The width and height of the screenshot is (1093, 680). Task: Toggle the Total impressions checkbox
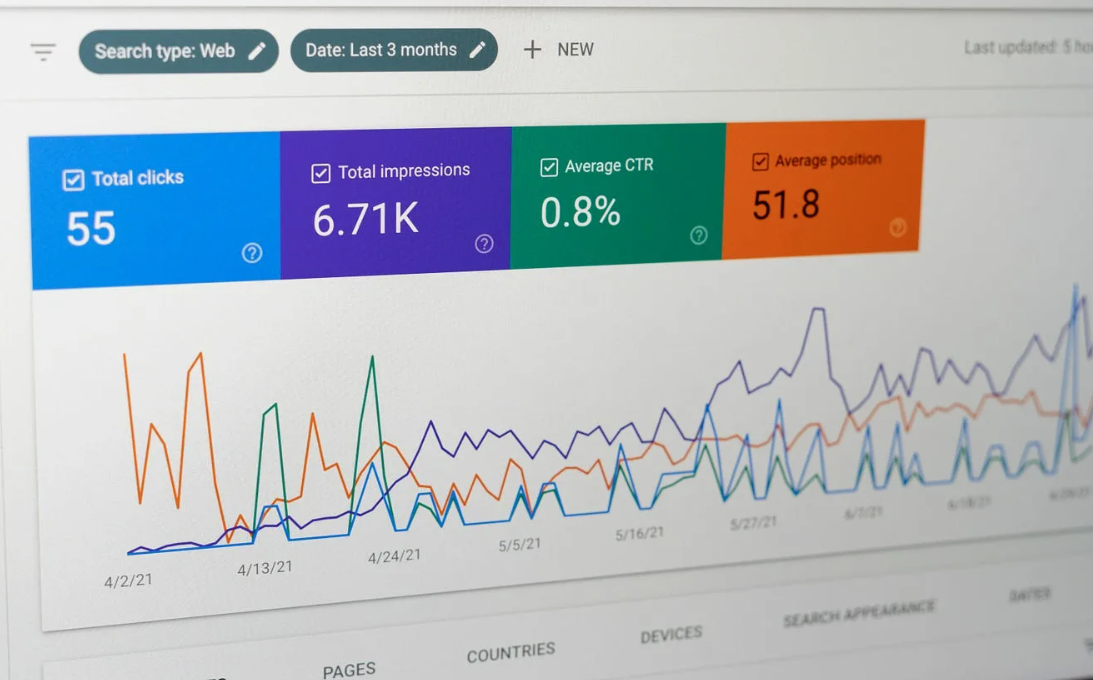pos(321,173)
